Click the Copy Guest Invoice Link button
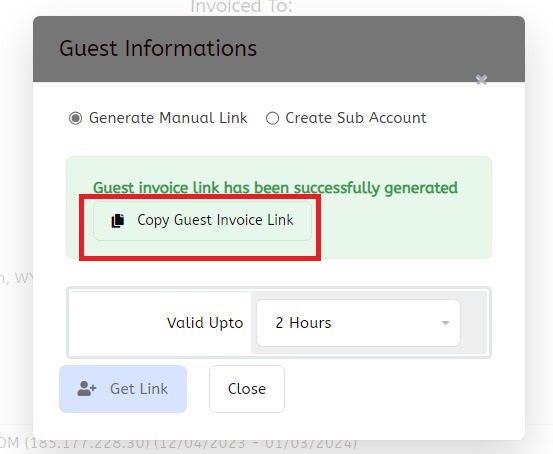553x454 pixels. click(x=202, y=221)
